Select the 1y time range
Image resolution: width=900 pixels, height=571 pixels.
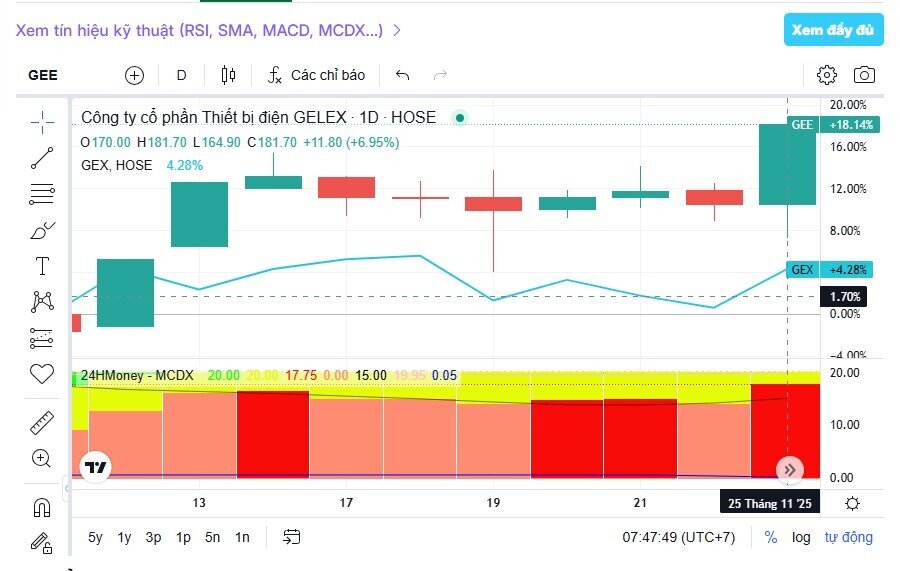(124, 537)
